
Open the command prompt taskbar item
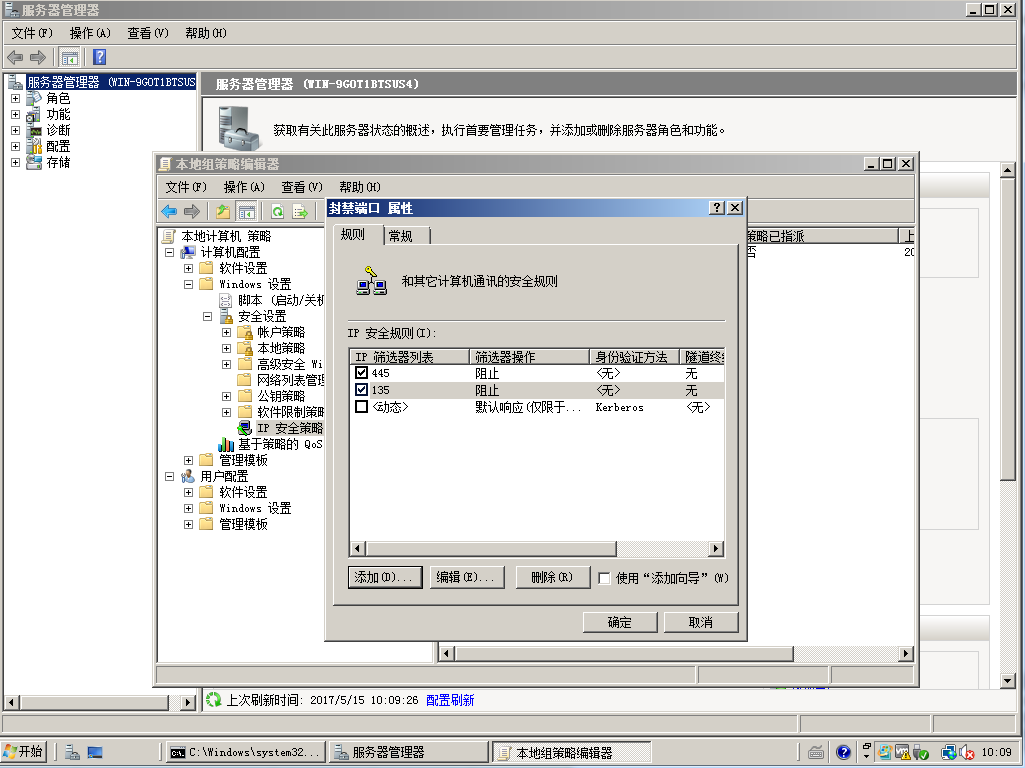pyautogui.click(x=245, y=752)
